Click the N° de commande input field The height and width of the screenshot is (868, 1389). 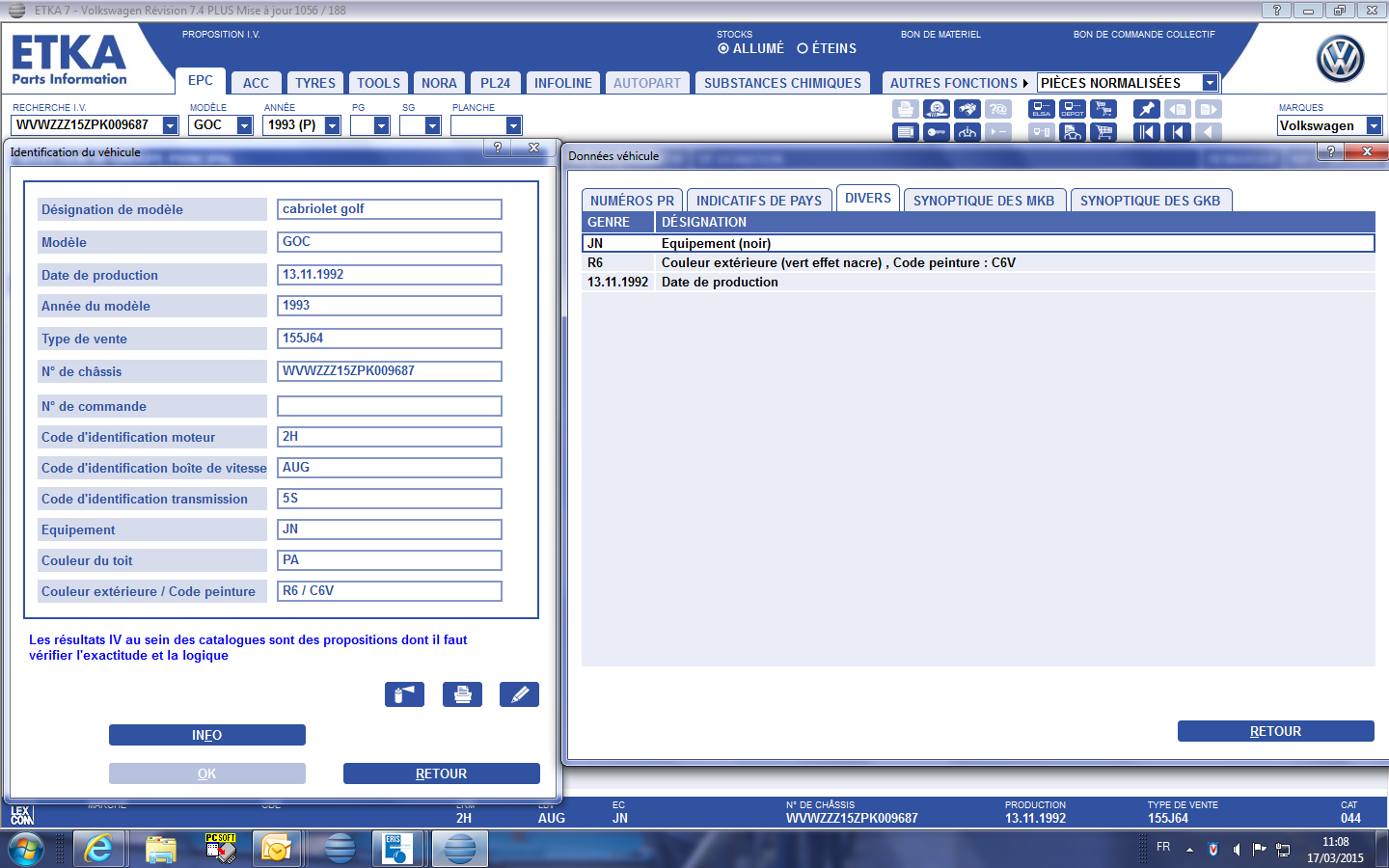(390, 406)
